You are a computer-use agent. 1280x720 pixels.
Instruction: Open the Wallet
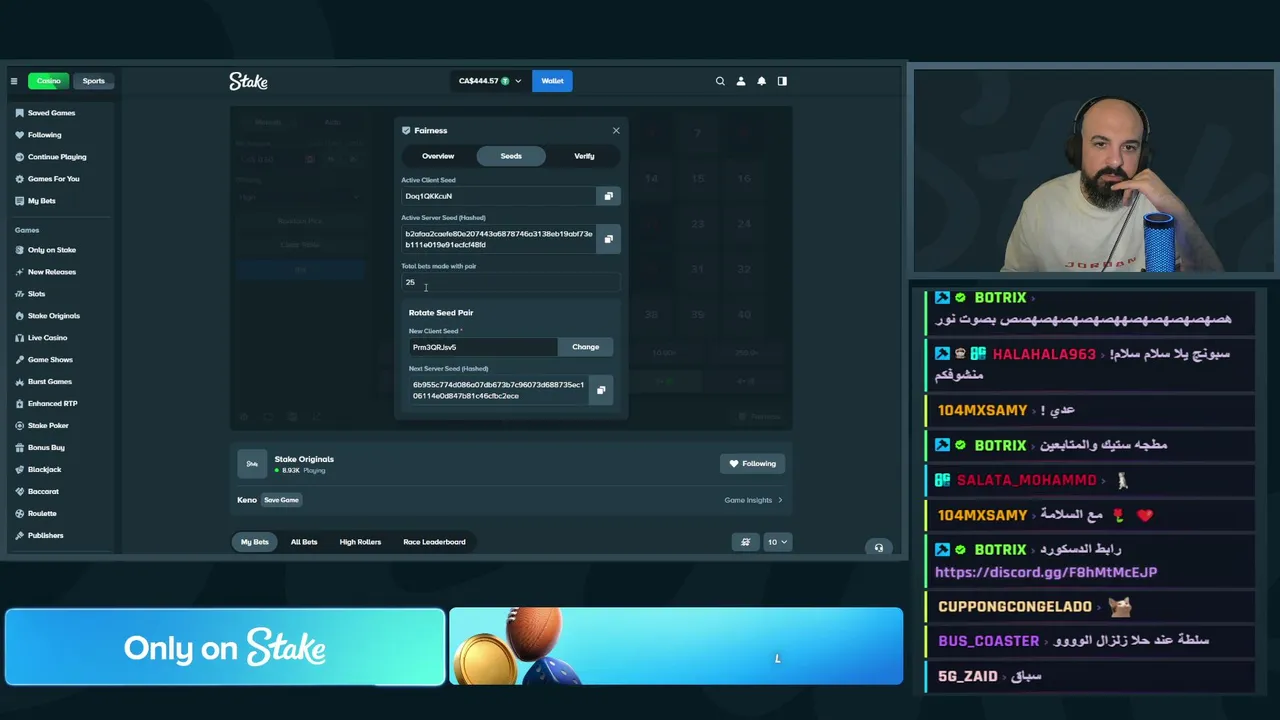[552, 81]
